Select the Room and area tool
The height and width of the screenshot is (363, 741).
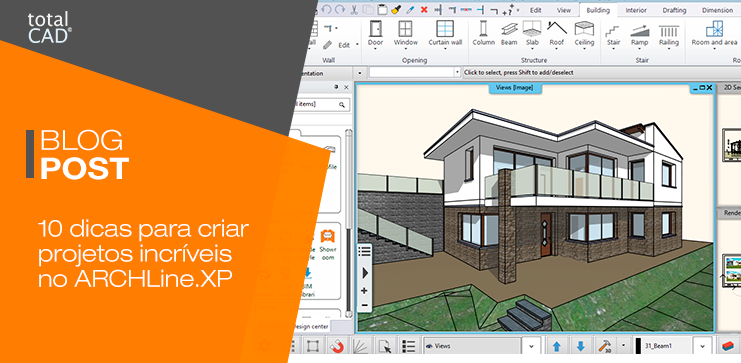[715, 33]
